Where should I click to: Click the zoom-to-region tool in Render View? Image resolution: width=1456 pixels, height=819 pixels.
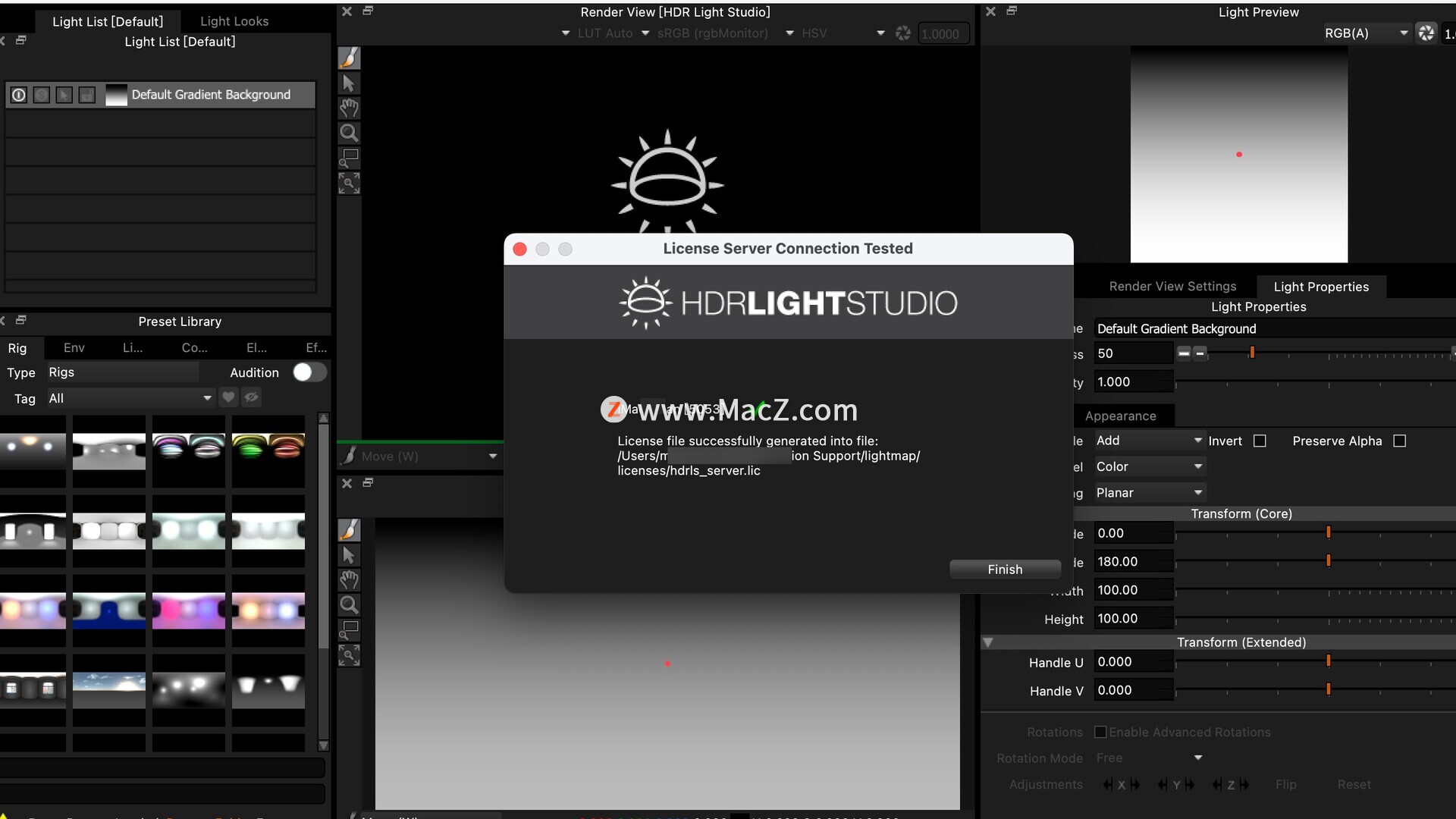click(349, 158)
